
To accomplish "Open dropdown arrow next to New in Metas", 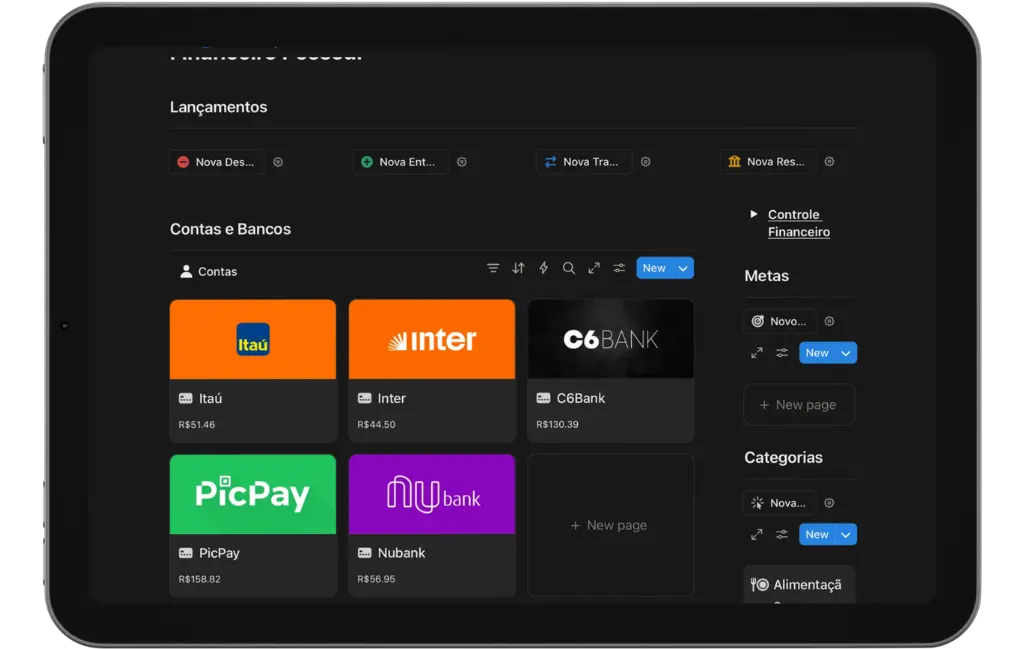I will coord(846,353).
